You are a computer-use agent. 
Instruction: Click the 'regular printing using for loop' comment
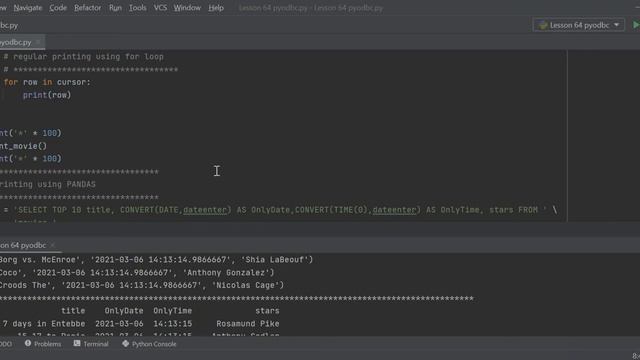click(x=84, y=57)
